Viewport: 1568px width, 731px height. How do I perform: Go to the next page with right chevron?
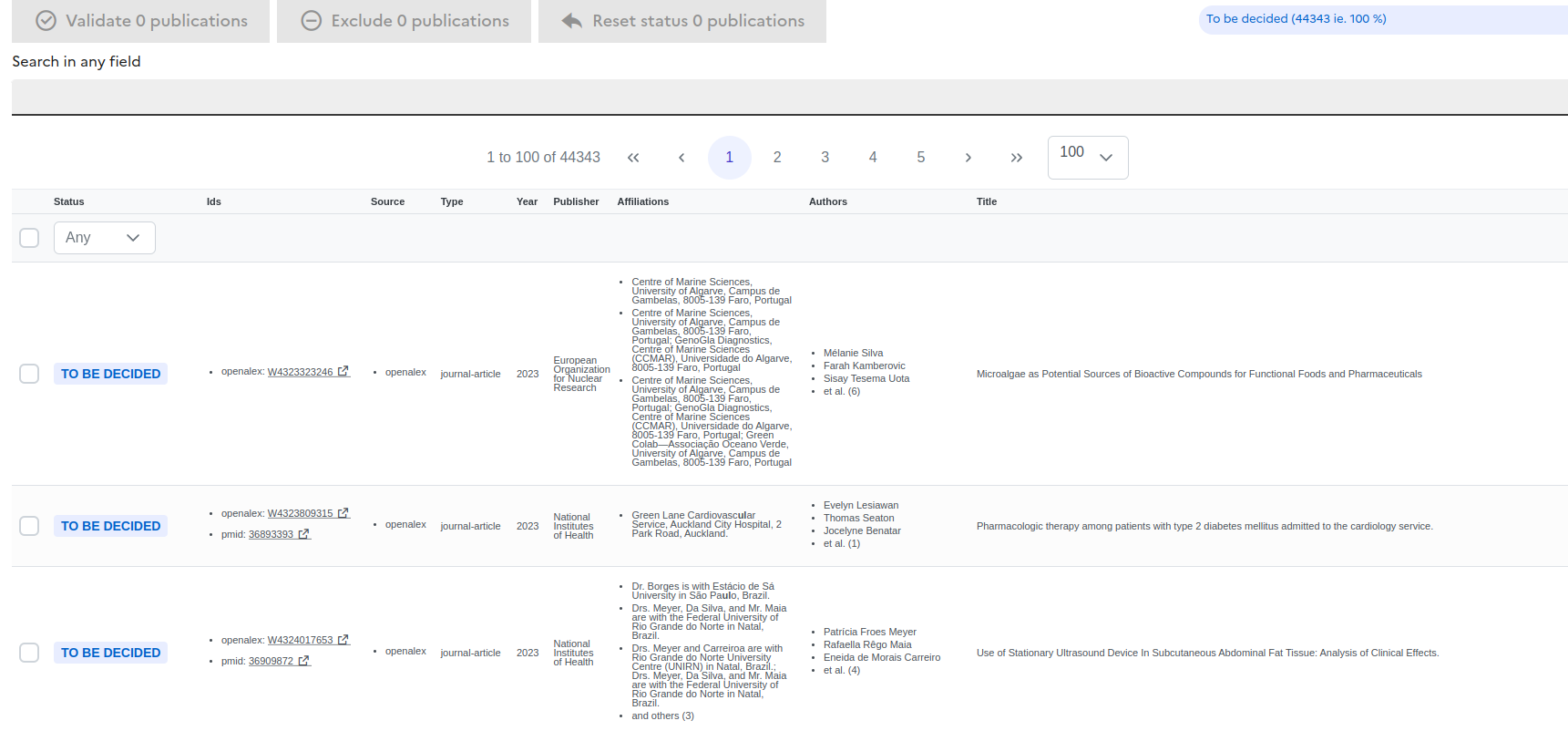coord(968,158)
